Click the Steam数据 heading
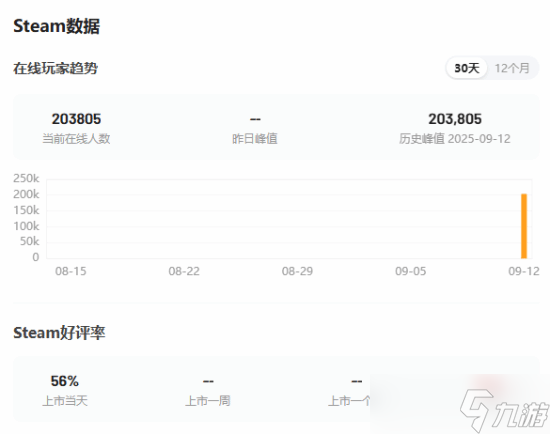 [56, 26]
